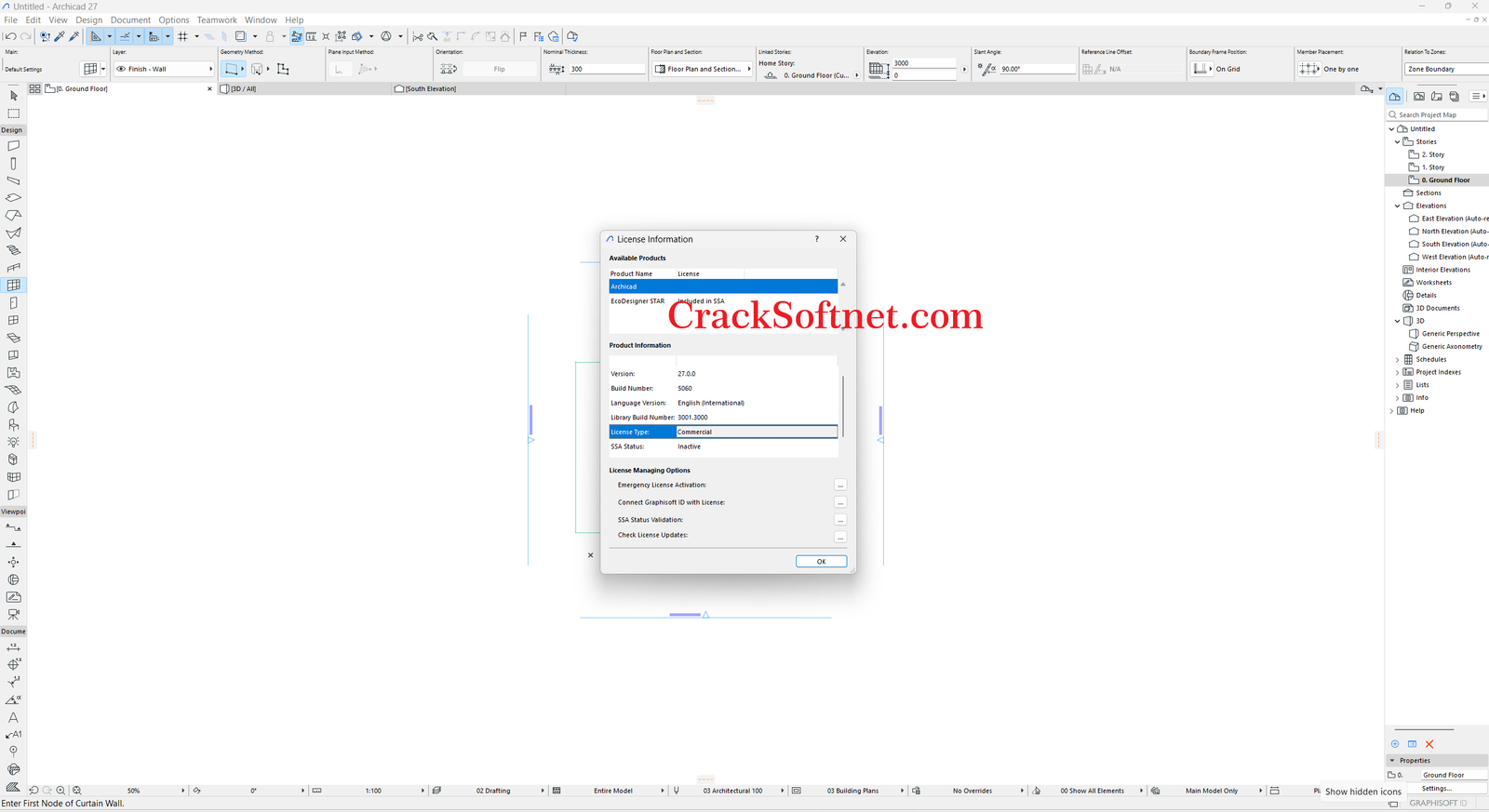The image size is (1489, 812).
Task: Toggle grid snap hash icon
Action: coord(183,36)
